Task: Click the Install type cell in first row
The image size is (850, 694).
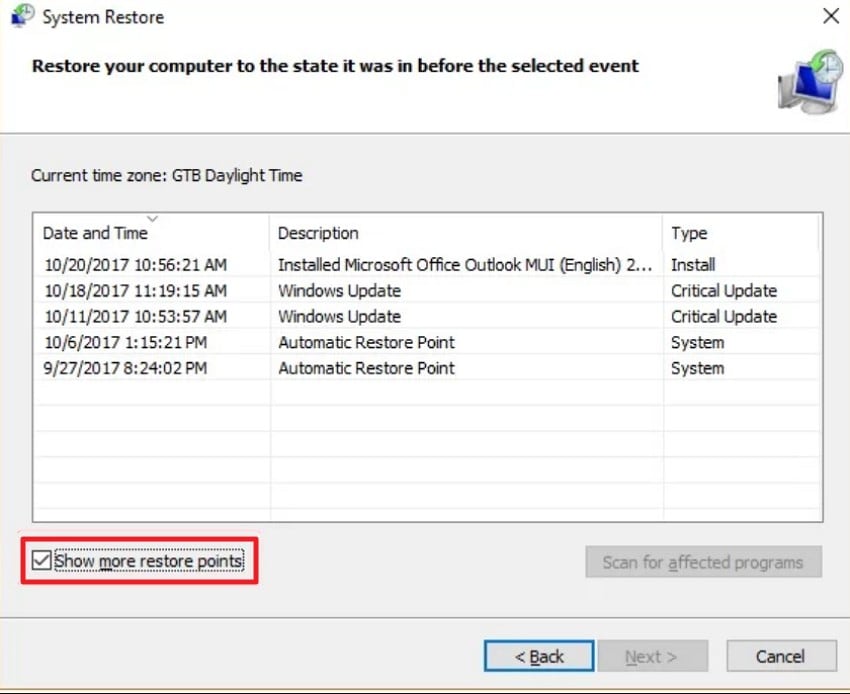Action: click(x=693, y=265)
